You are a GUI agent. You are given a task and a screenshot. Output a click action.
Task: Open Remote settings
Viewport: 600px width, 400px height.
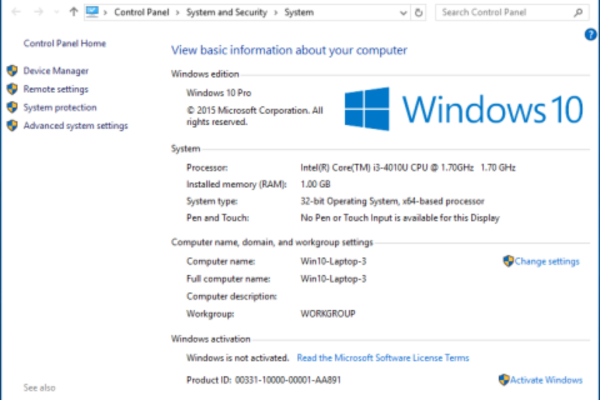(x=55, y=89)
